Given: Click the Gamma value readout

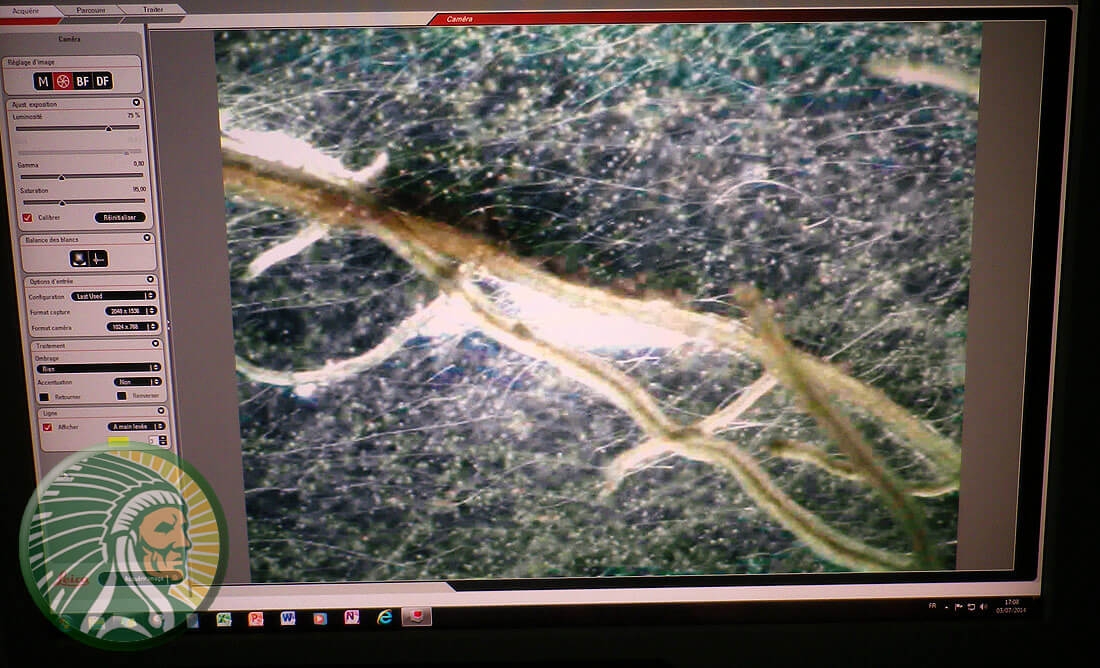Looking at the screenshot, I should point(139,163).
